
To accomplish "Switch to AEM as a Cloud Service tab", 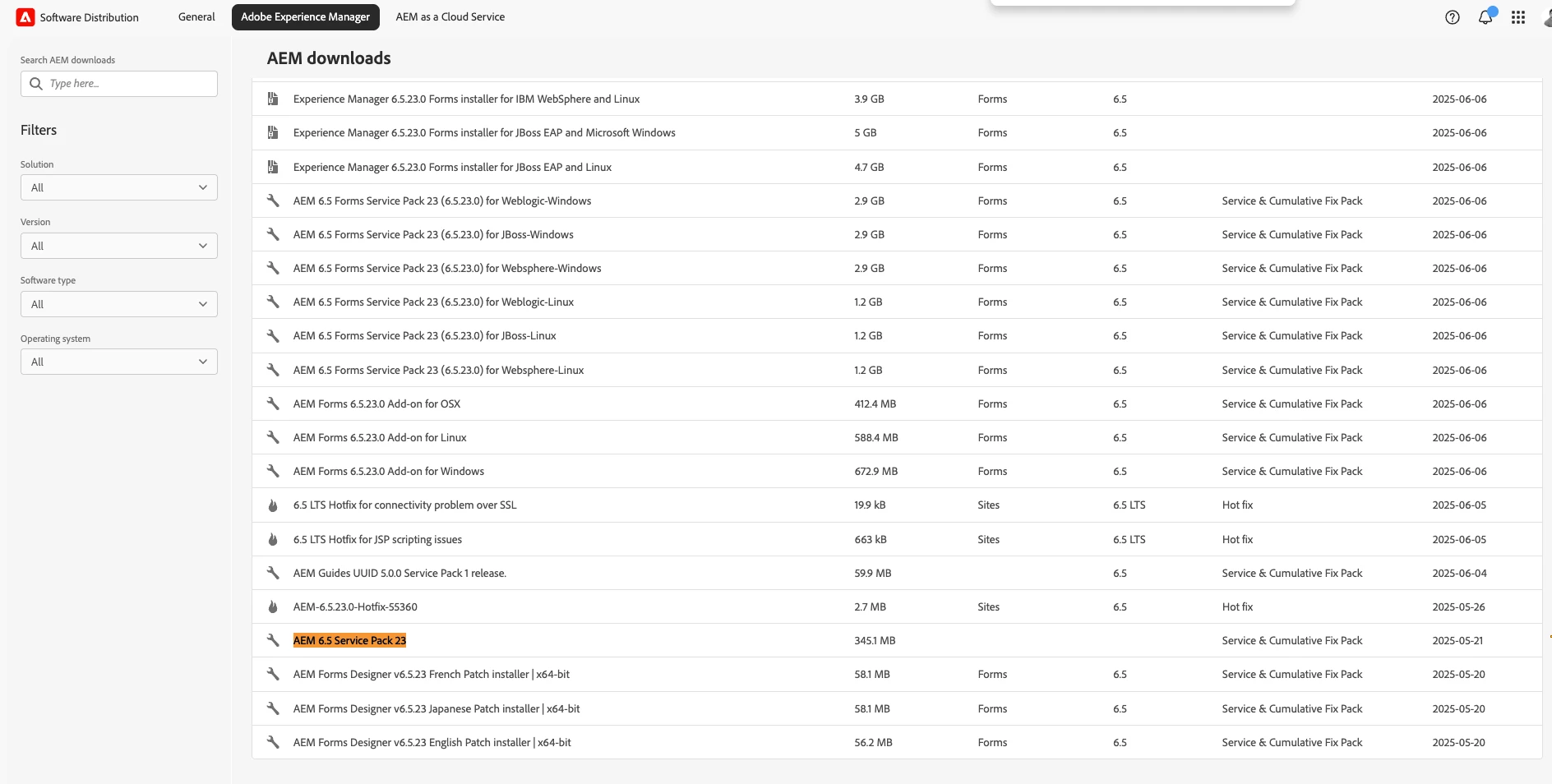I will [x=450, y=17].
